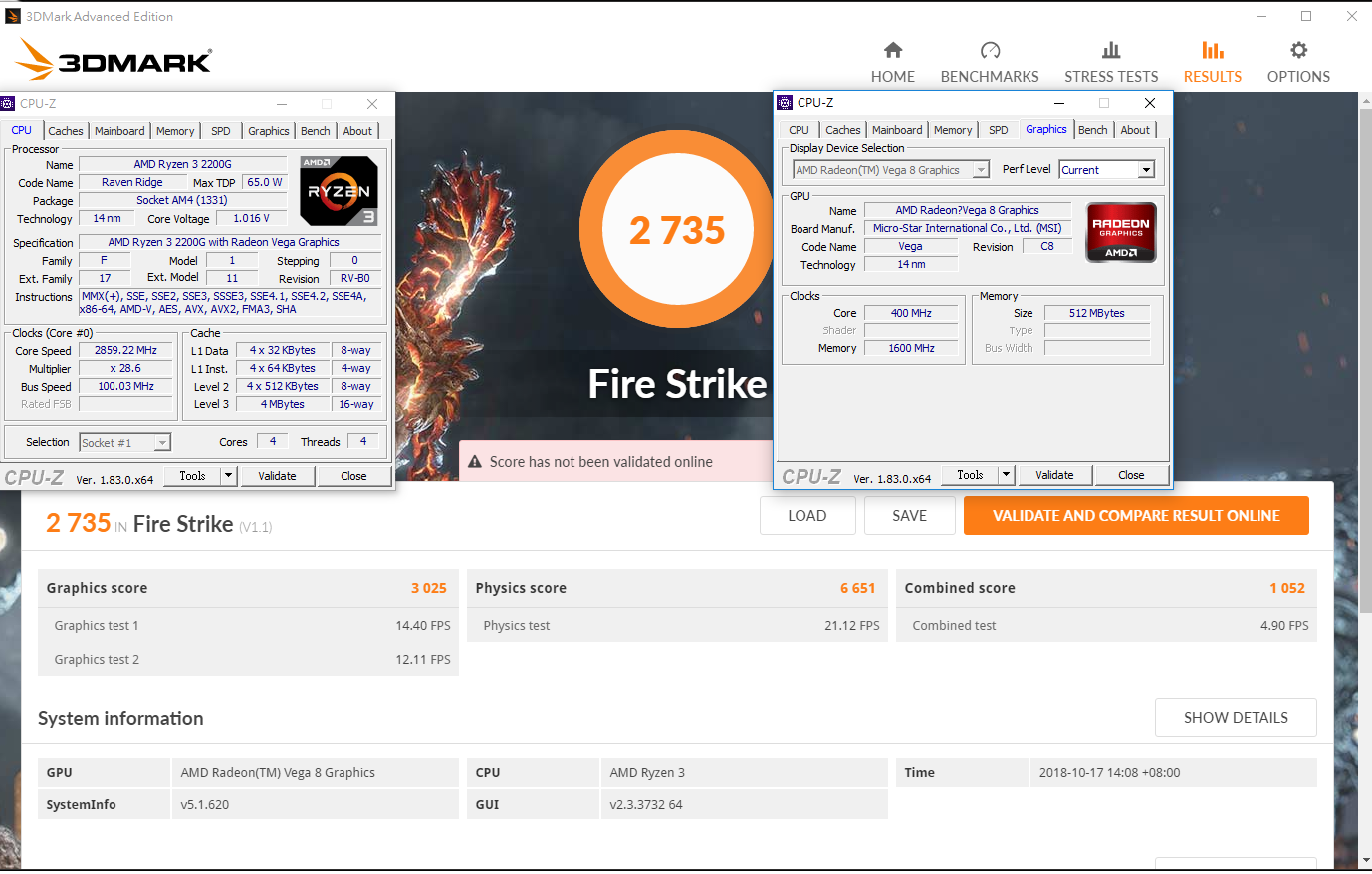Click the Combined score value 1 052
The width and height of the screenshot is (1372, 874).
(x=1287, y=588)
